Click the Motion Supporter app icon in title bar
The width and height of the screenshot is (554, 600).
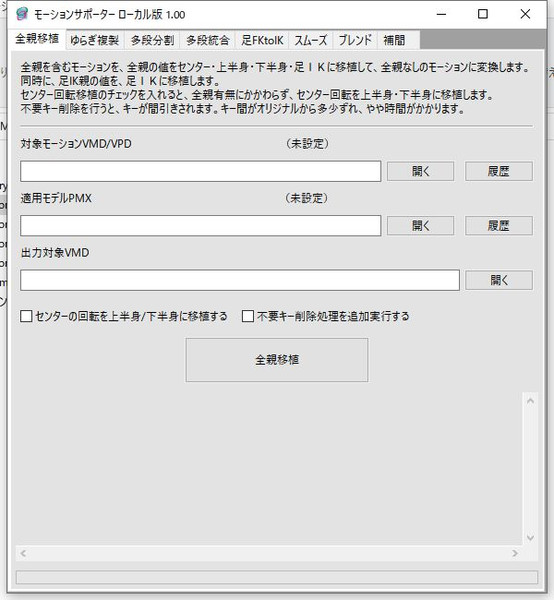click(22, 14)
